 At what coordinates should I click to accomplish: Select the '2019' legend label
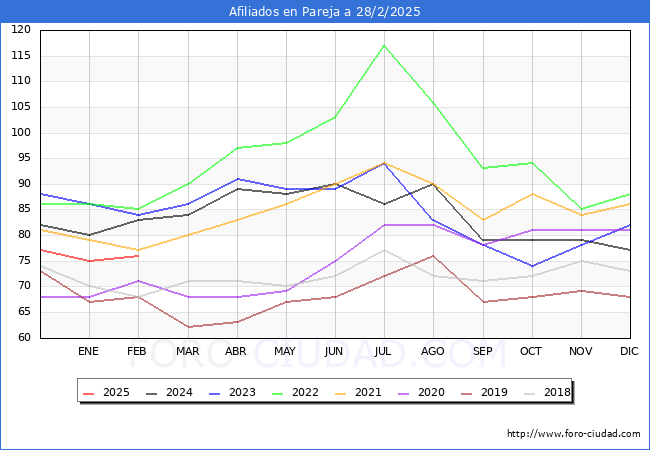(x=494, y=392)
